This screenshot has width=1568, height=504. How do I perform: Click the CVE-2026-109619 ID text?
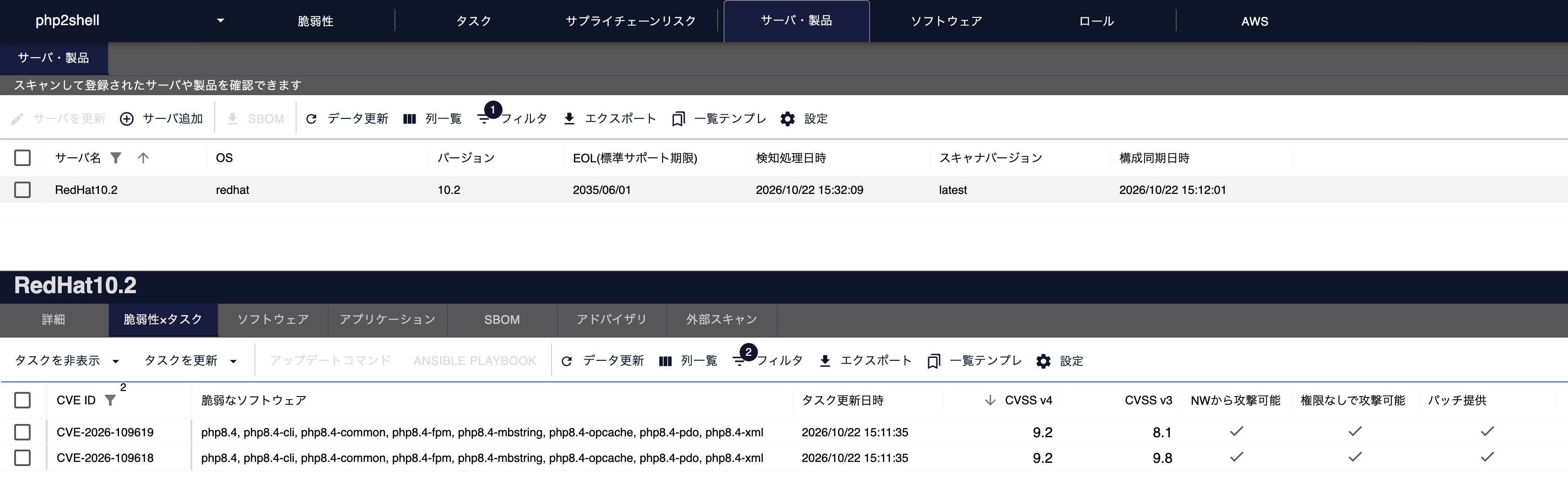click(x=105, y=432)
